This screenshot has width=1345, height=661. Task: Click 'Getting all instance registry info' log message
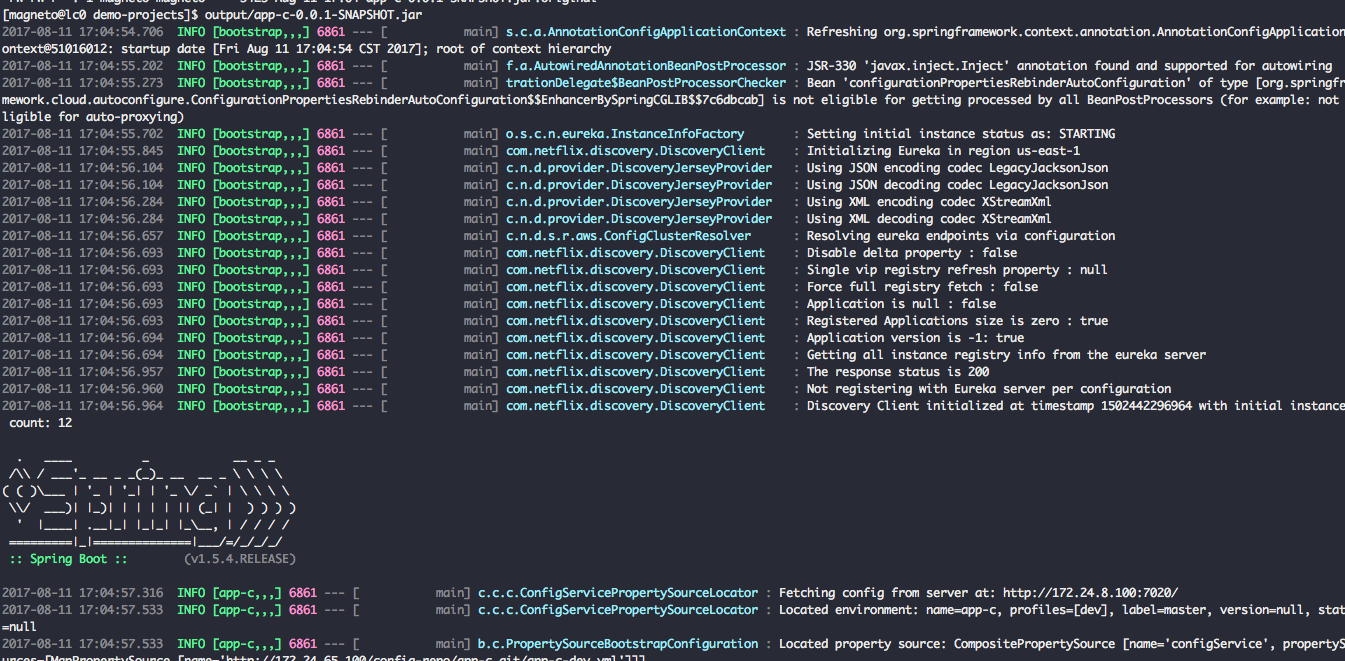[1006, 355]
